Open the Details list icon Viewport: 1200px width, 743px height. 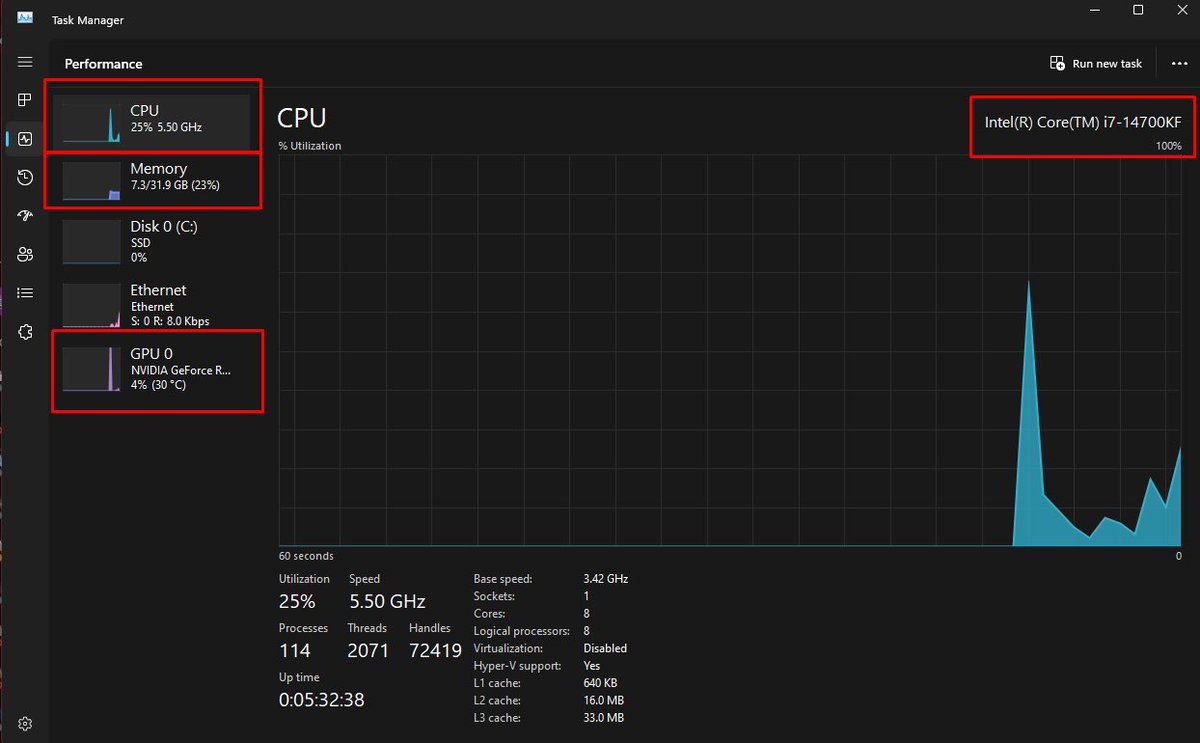[x=25, y=293]
